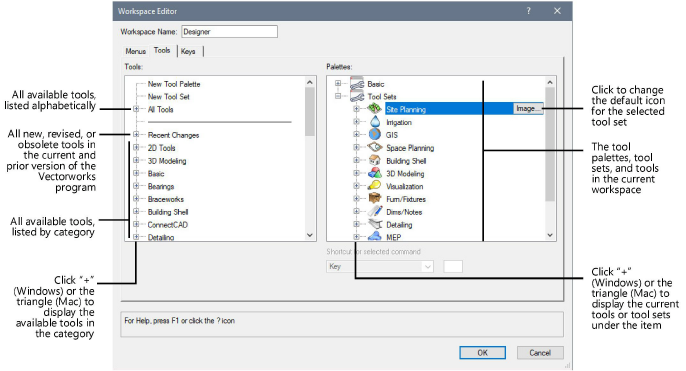Close the Workspace Editor dialog
This screenshot has width=686, height=371.
[557, 11]
